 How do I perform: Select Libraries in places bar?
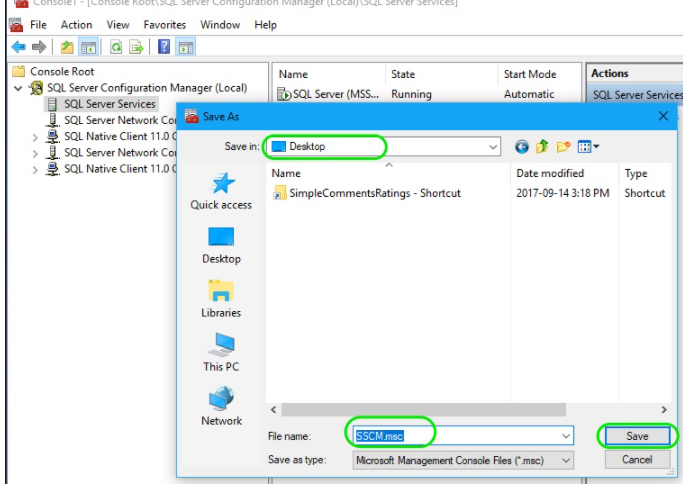pos(221,299)
